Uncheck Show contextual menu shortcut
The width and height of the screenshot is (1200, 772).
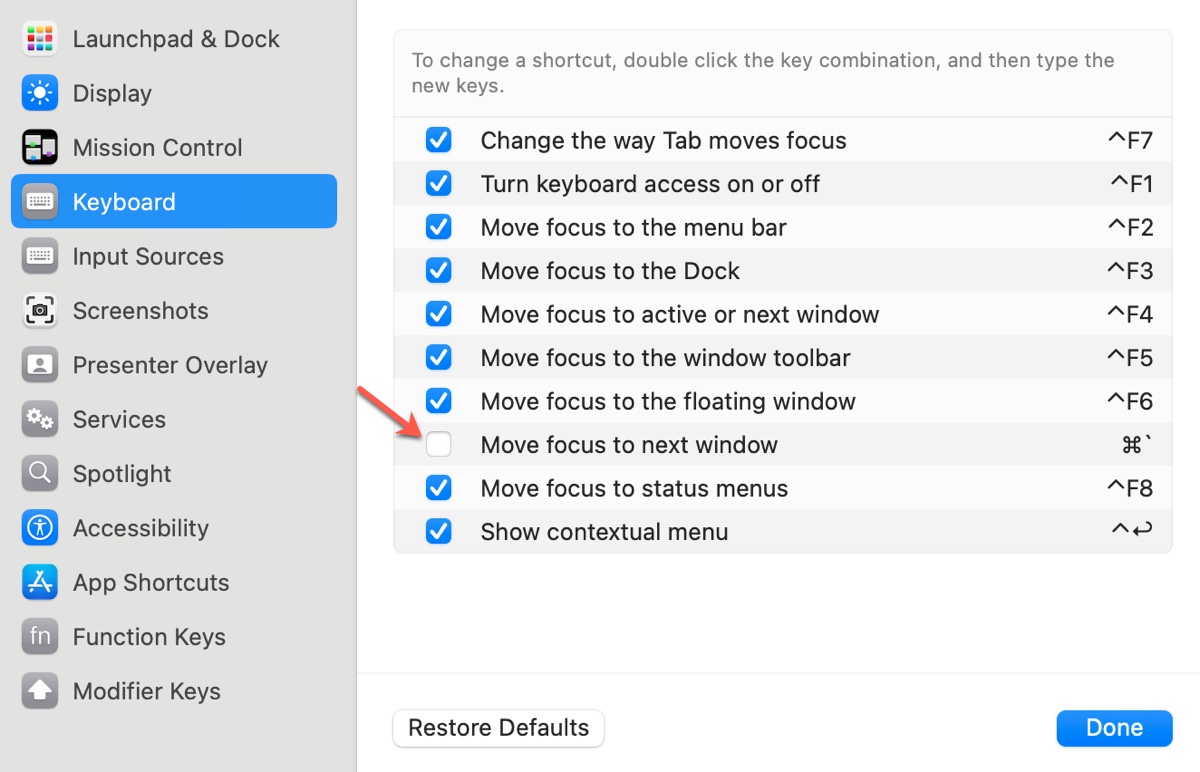[438, 532]
